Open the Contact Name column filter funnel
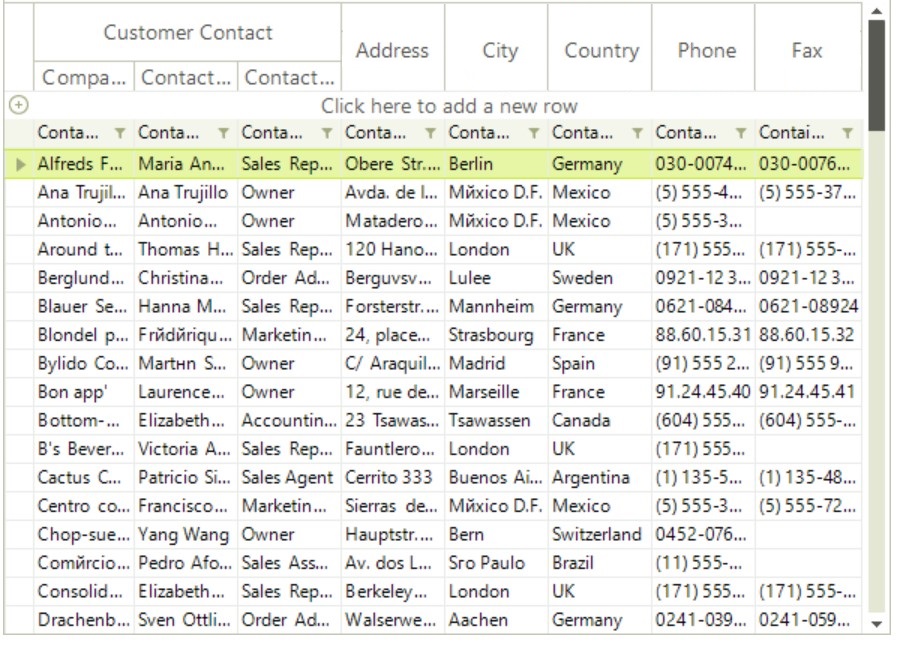Screen dimensions: 905x645 pyautogui.click(x=224, y=133)
